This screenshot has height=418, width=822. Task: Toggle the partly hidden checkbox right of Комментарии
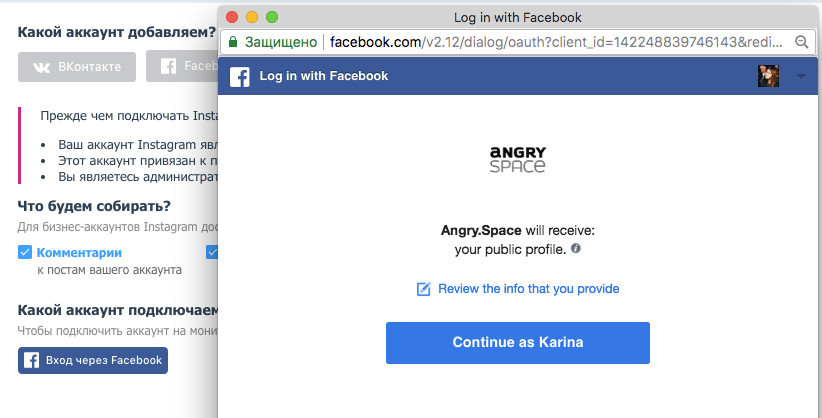tap(212, 252)
